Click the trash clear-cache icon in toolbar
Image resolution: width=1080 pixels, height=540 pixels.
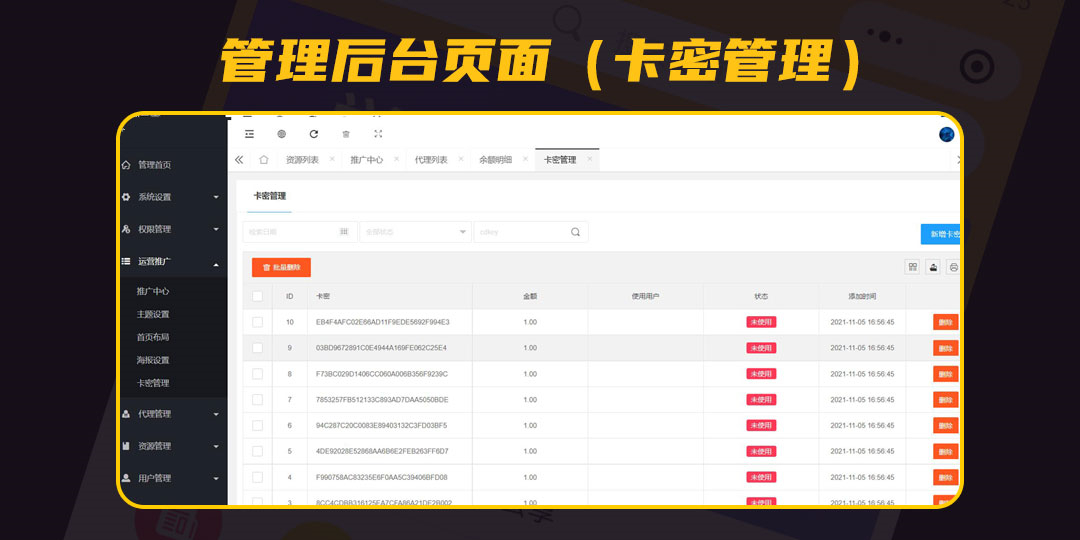click(x=346, y=134)
